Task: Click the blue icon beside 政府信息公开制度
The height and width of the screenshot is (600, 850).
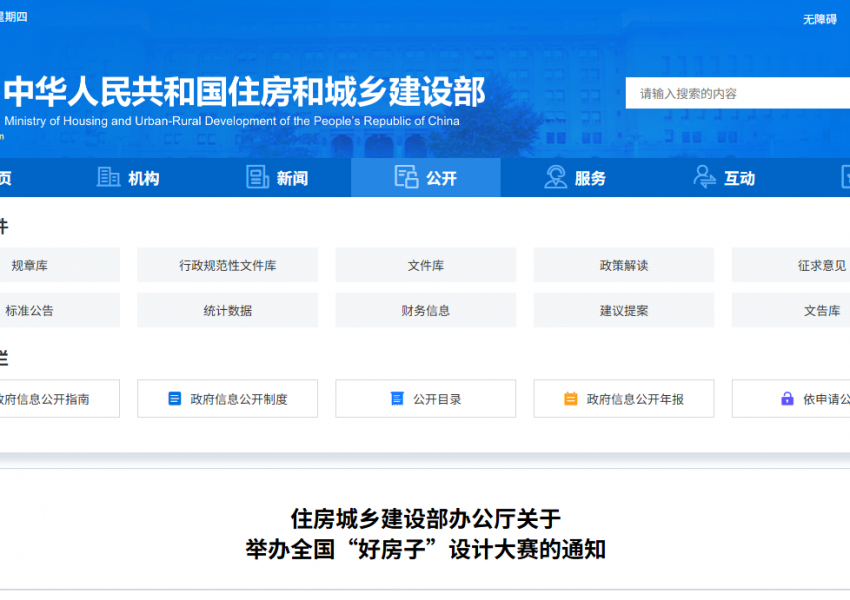Action: 175,399
